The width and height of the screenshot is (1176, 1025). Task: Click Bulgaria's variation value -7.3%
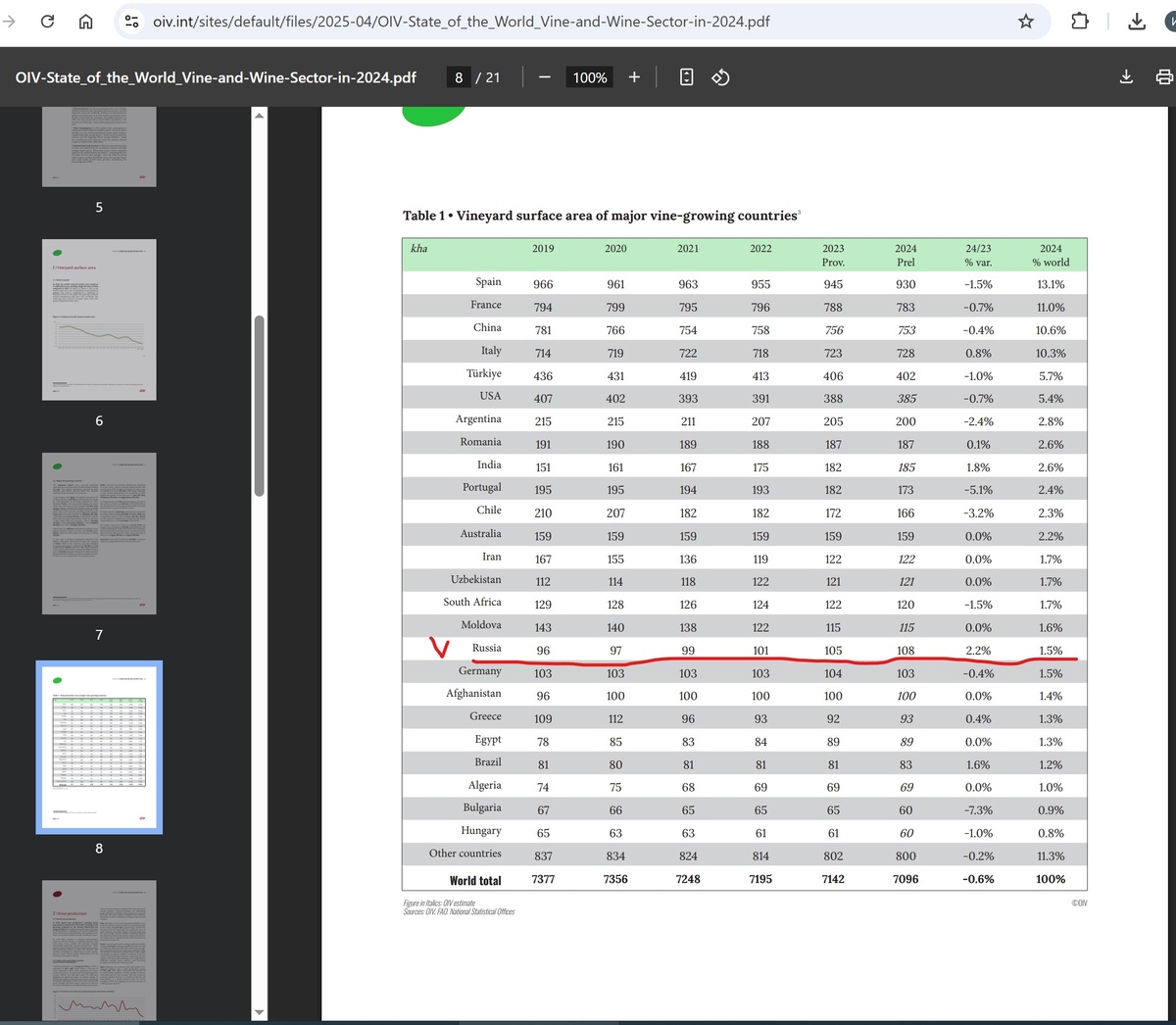click(x=978, y=810)
